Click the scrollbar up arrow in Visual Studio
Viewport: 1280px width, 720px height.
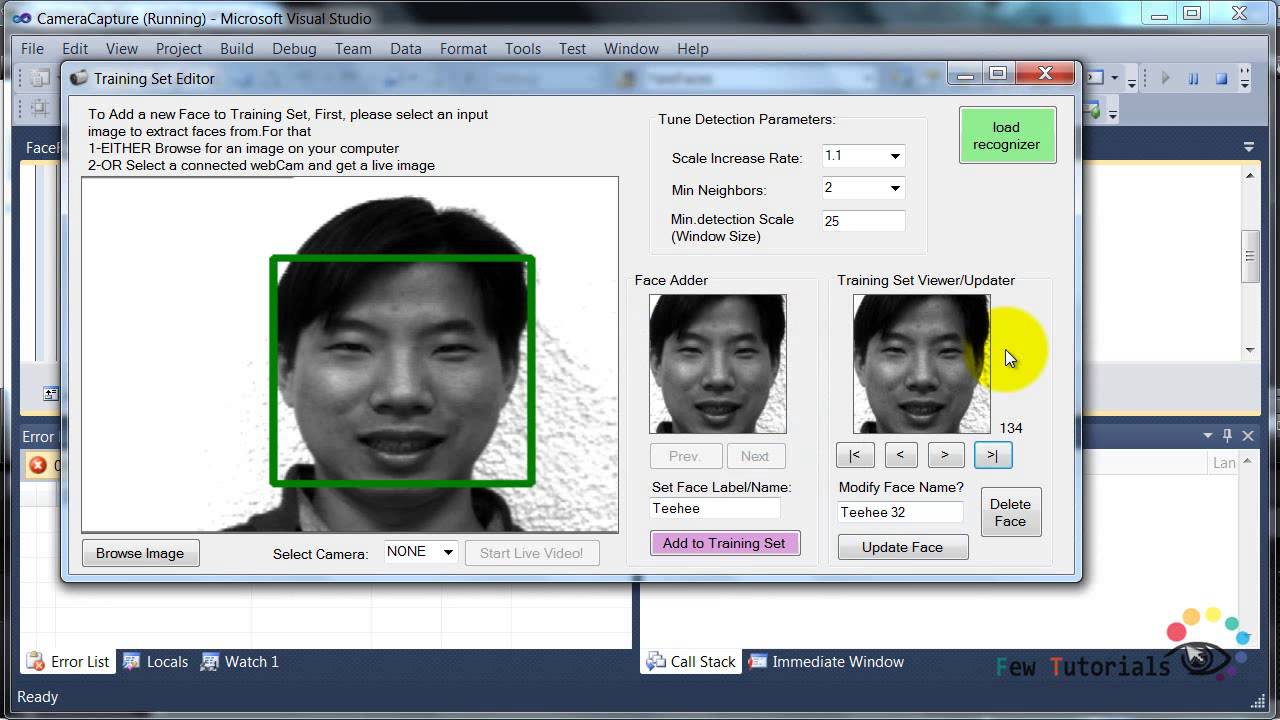[1250, 175]
